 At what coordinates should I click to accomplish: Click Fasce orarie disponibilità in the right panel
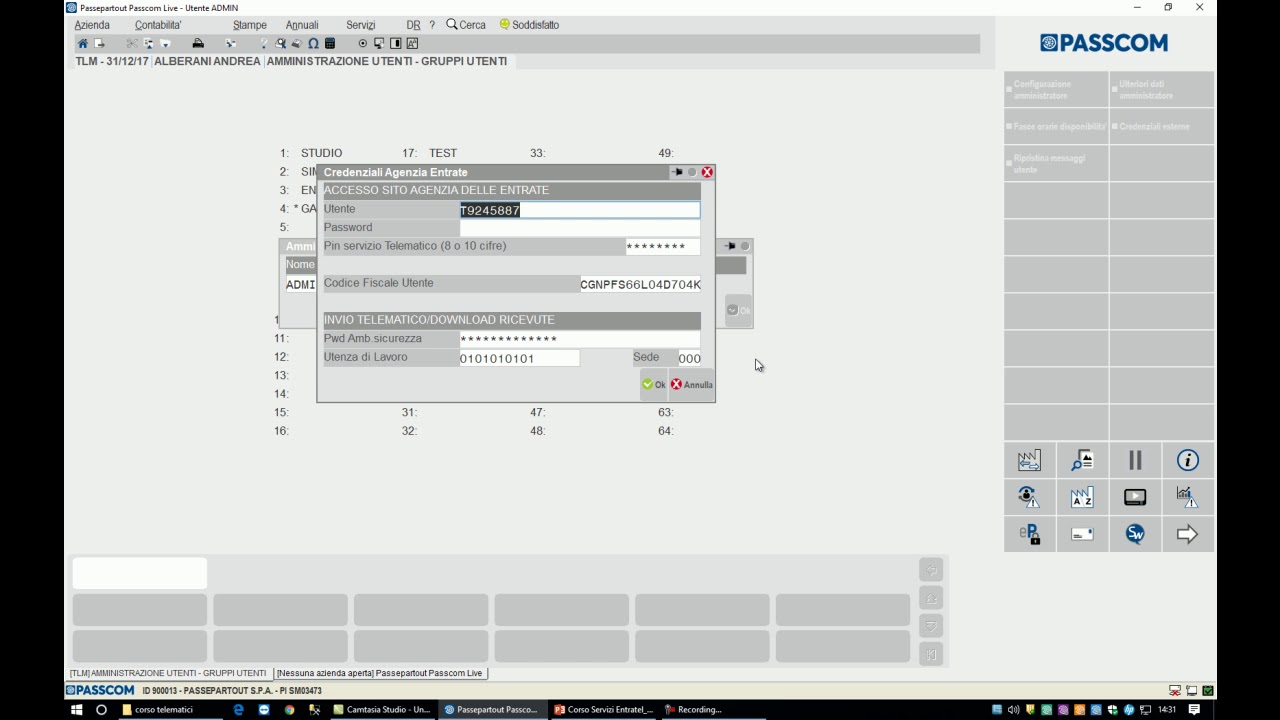point(1056,127)
